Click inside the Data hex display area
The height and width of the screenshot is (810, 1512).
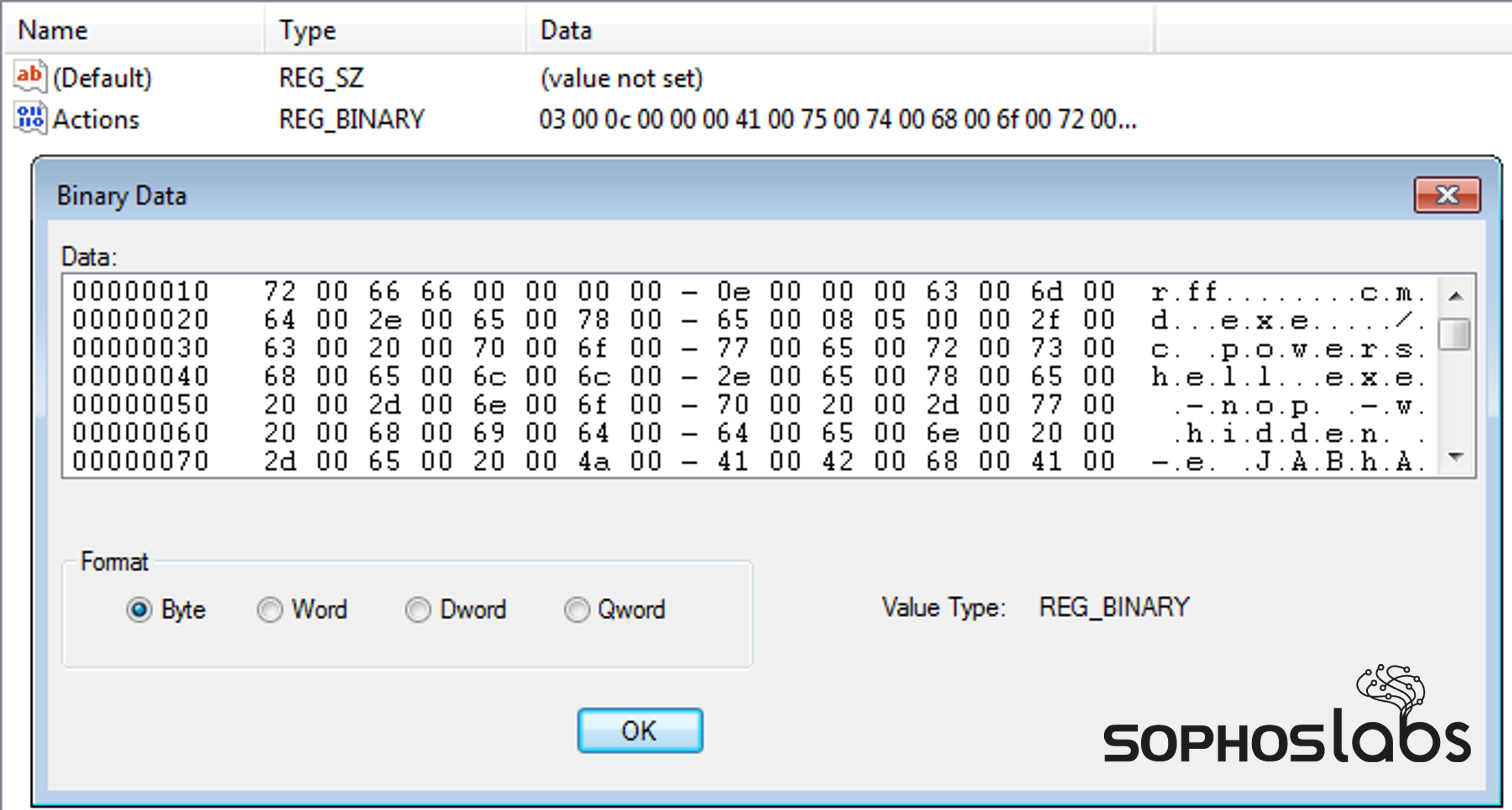704,375
